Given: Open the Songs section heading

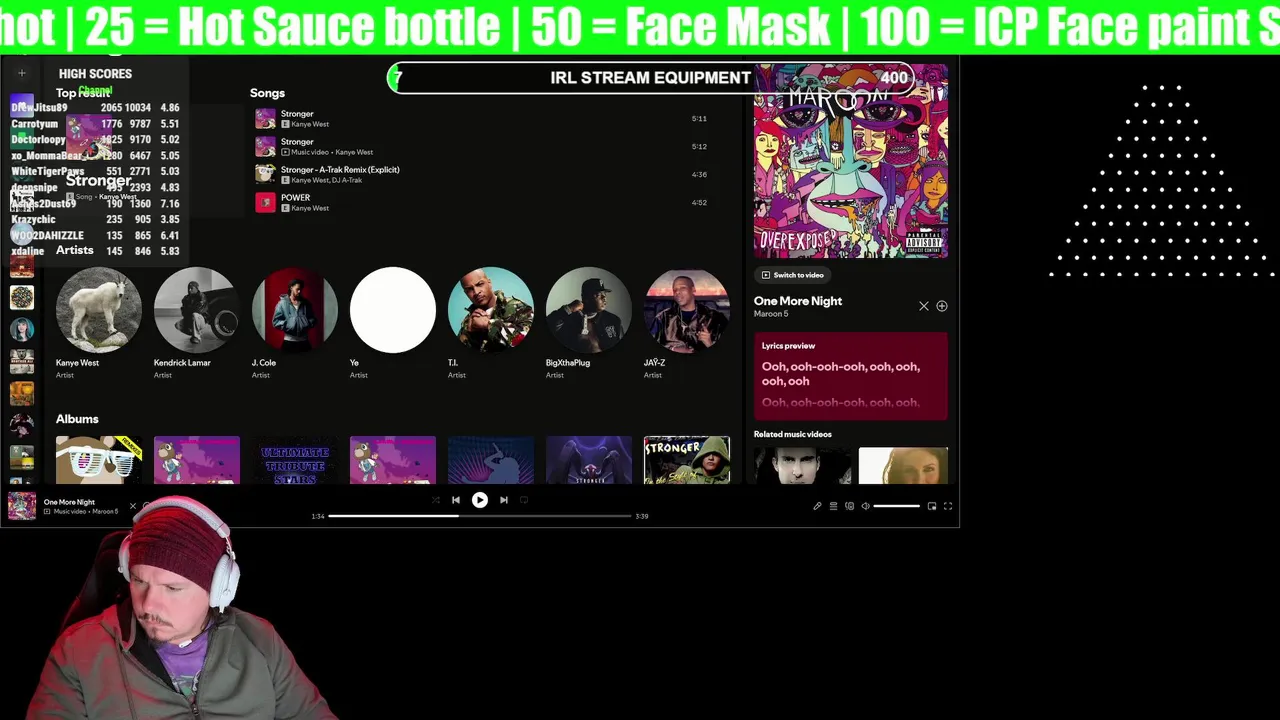Looking at the screenshot, I should pyautogui.click(x=267, y=93).
